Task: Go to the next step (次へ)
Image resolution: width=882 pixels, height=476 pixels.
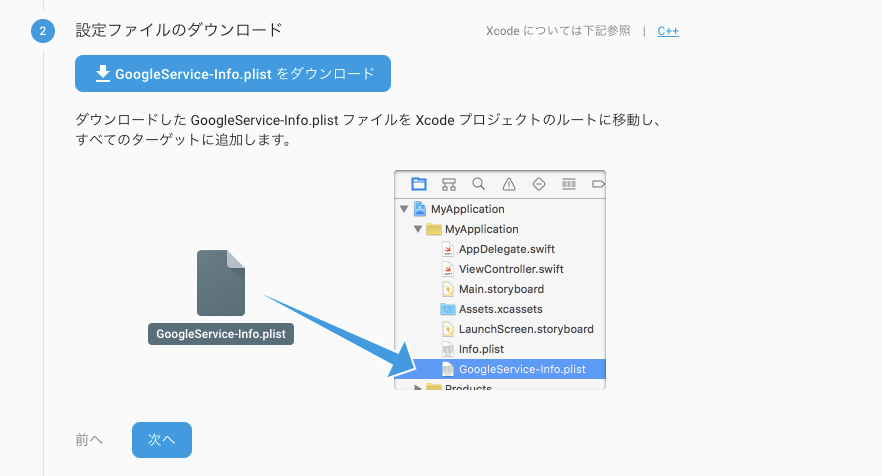Action: (161, 439)
